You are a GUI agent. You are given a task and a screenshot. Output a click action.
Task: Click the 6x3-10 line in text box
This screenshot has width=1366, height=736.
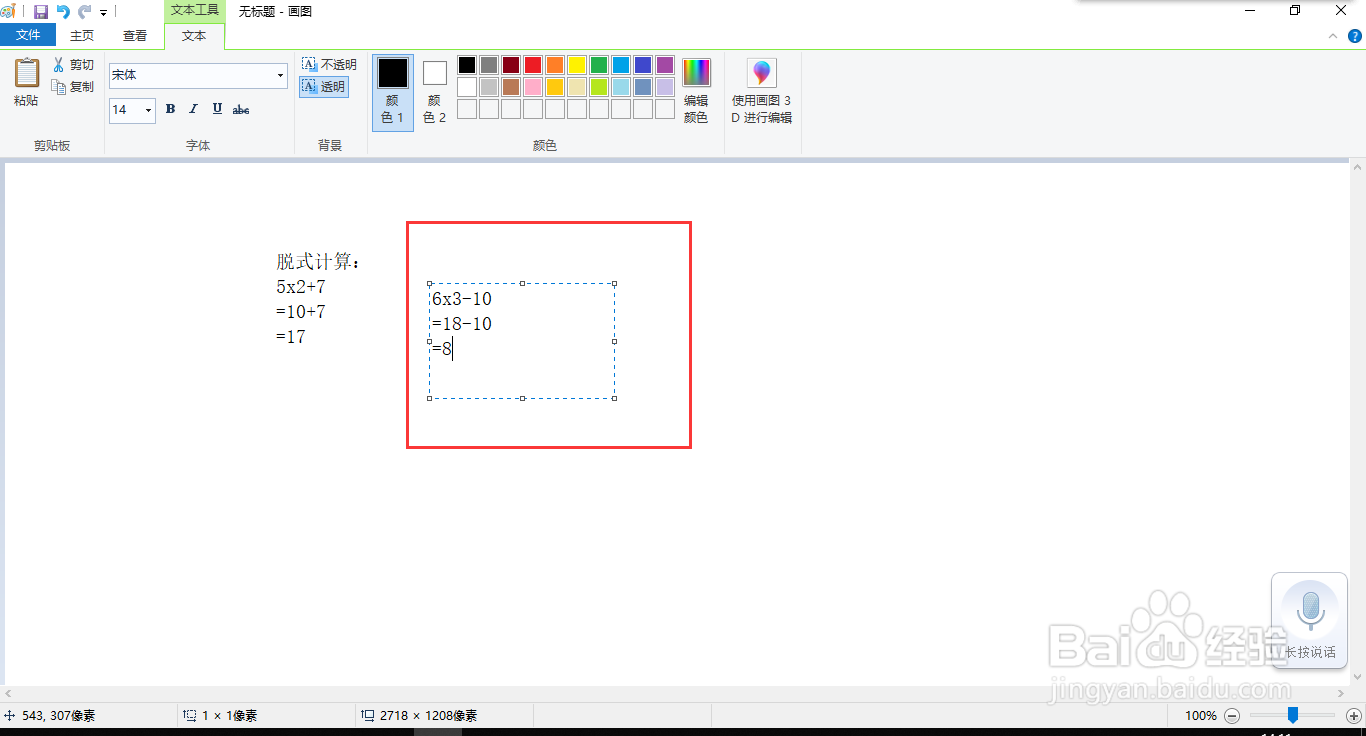click(x=462, y=299)
